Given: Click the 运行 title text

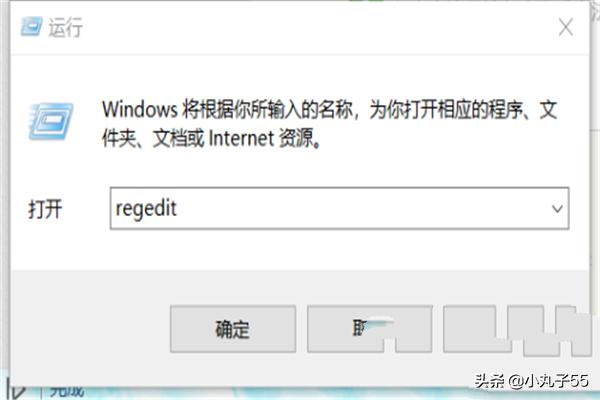Looking at the screenshot, I should (x=65, y=28).
